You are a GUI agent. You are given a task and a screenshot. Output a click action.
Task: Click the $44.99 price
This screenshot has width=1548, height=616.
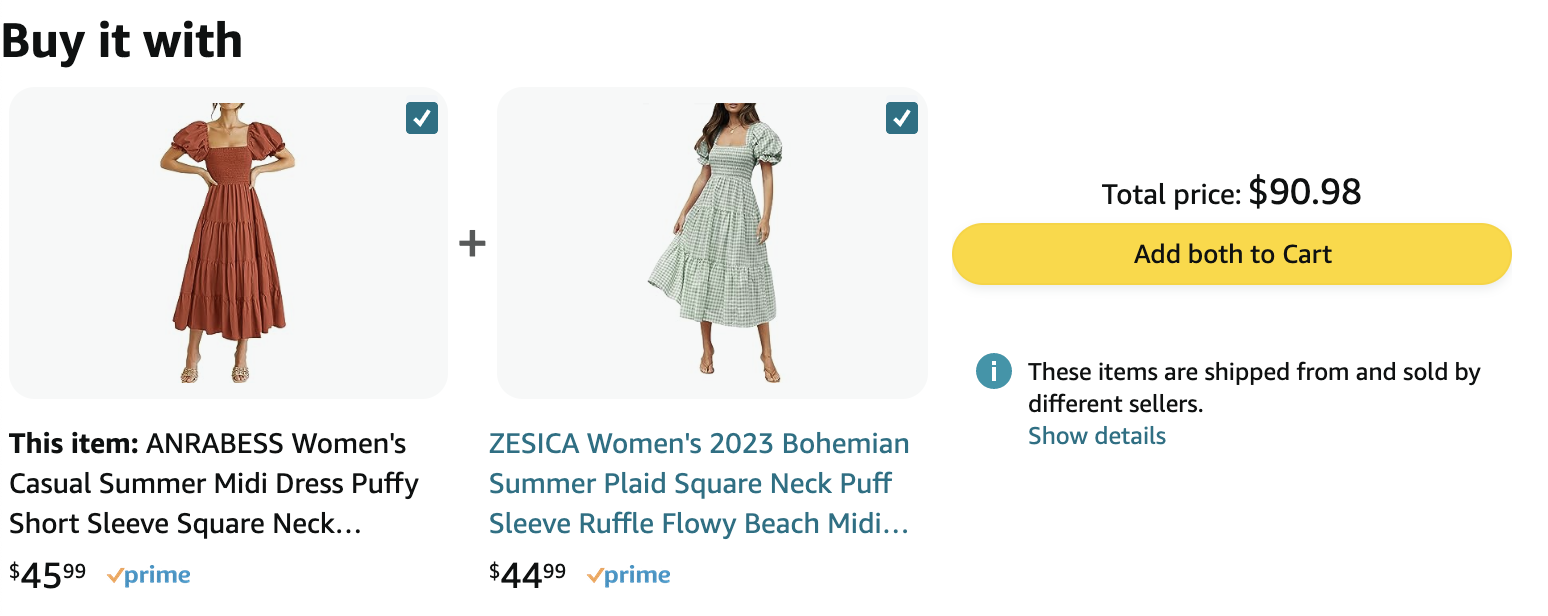[528, 575]
